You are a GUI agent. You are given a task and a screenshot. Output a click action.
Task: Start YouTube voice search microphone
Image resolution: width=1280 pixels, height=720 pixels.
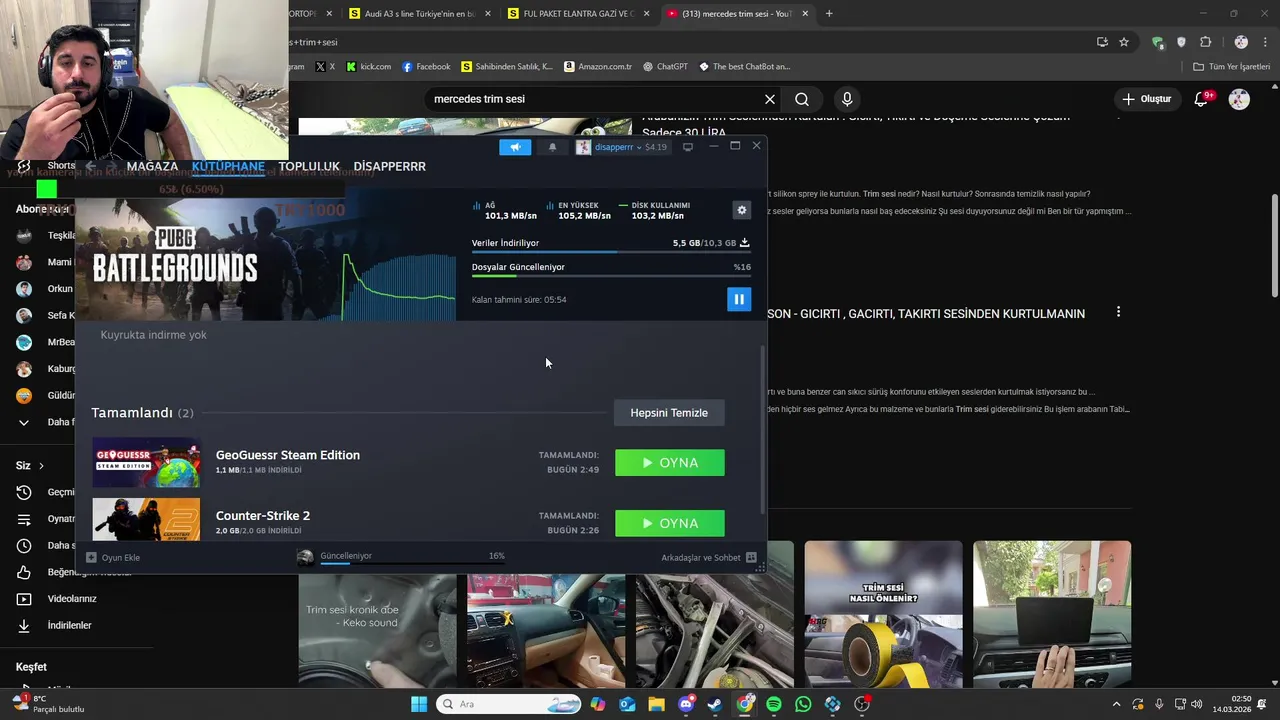(x=847, y=99)
